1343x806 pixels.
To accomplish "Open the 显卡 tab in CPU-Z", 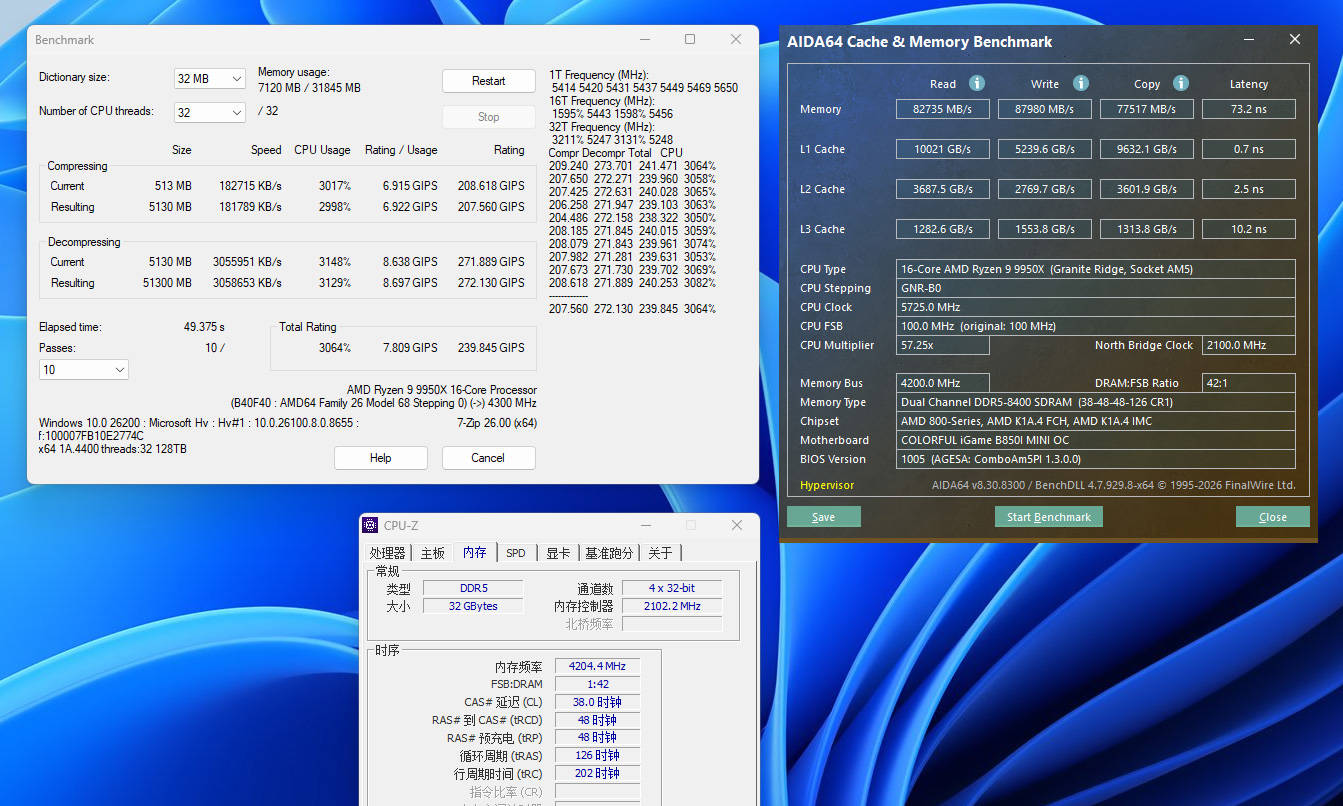I will pyautogui.click(x=559, y=553).
